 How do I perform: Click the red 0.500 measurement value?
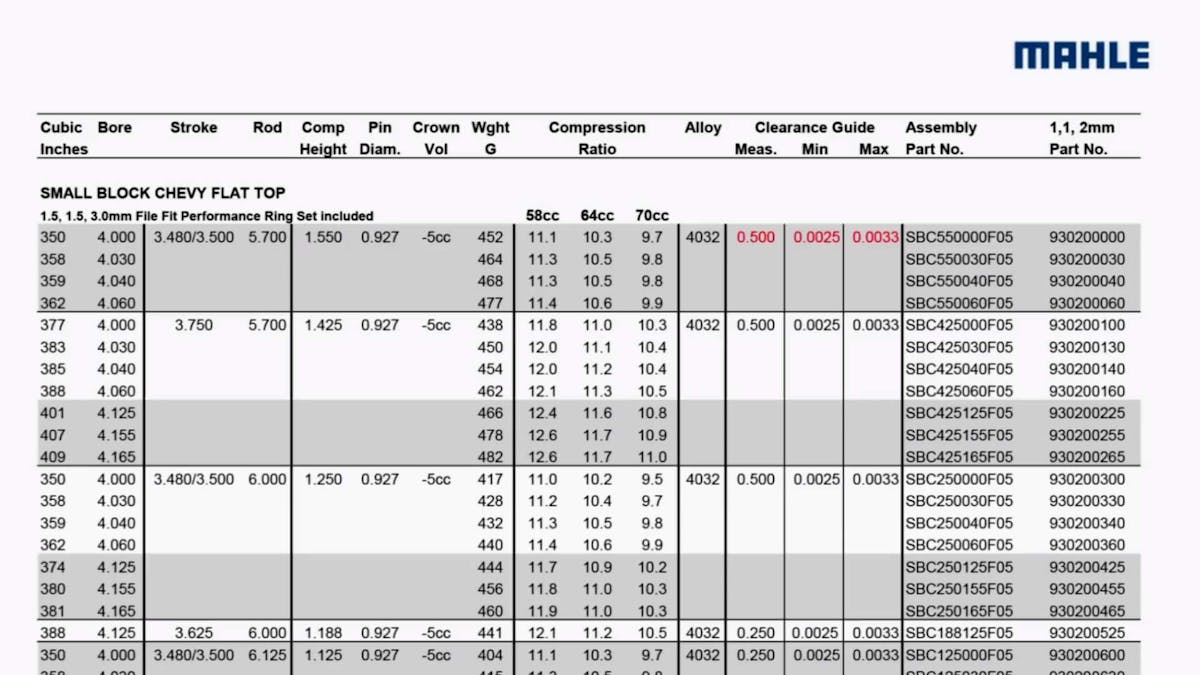point(755,238)
